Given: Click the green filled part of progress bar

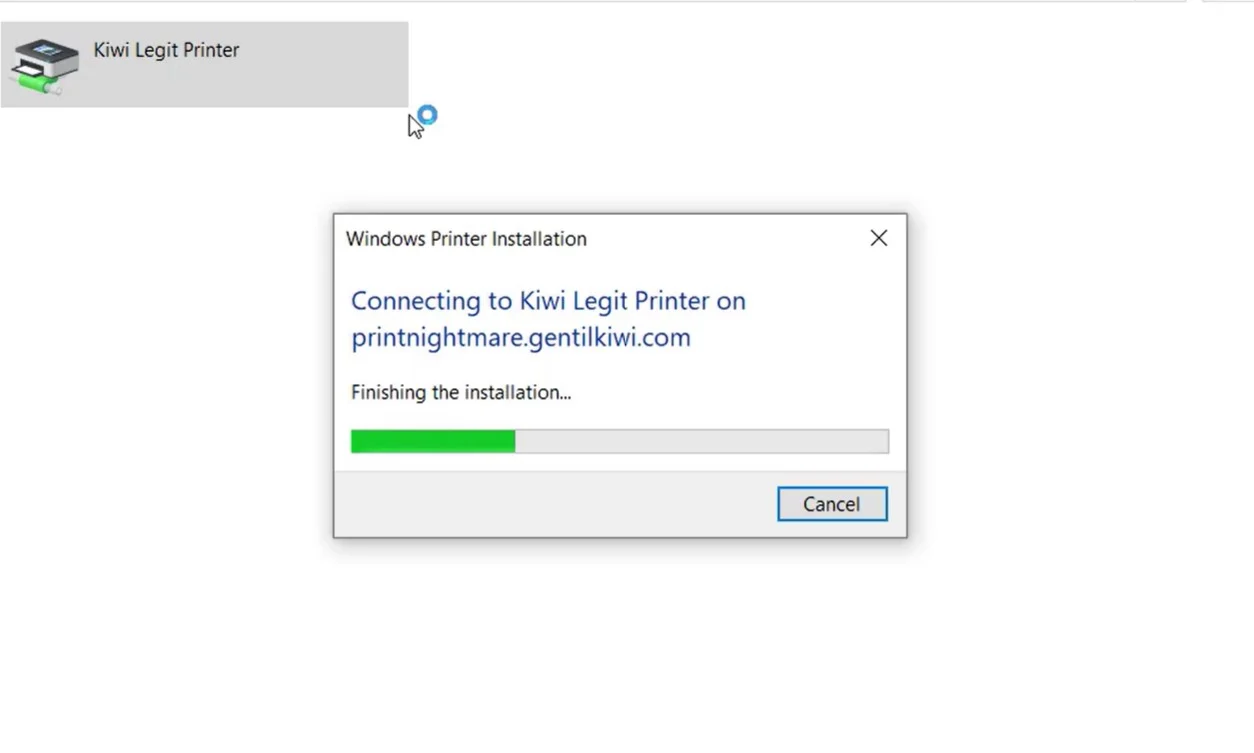Looking at the screenshot, I should coord(433,441).
